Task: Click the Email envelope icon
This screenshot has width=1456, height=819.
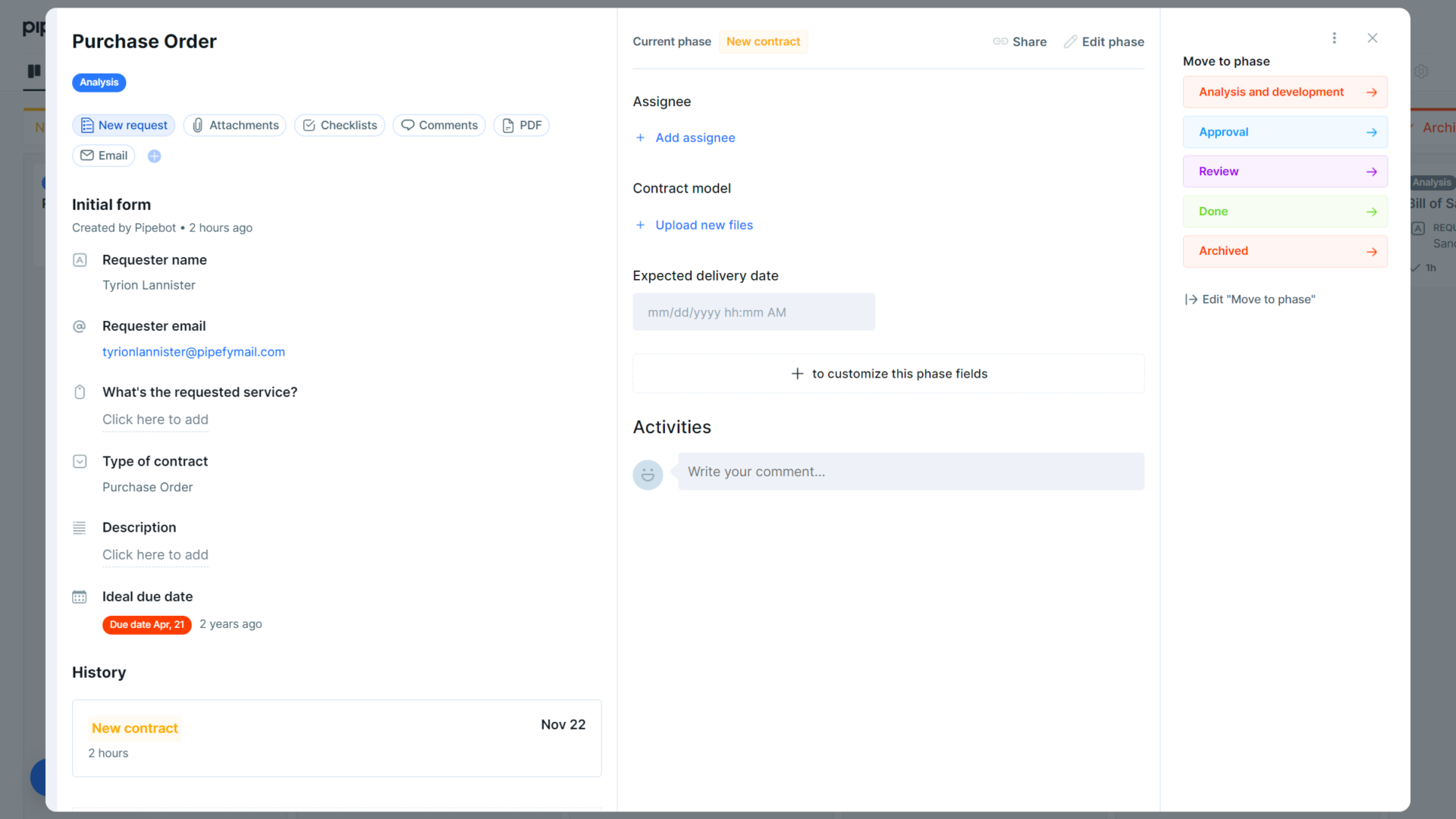Action: 87,155
